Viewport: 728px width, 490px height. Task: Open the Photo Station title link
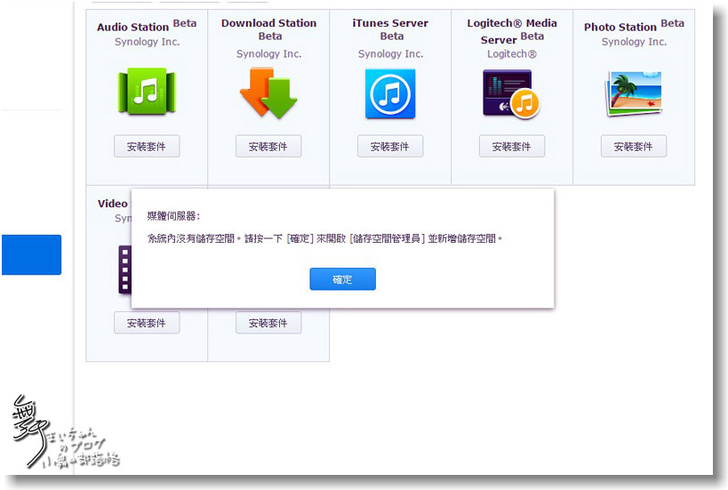(620, 27)
